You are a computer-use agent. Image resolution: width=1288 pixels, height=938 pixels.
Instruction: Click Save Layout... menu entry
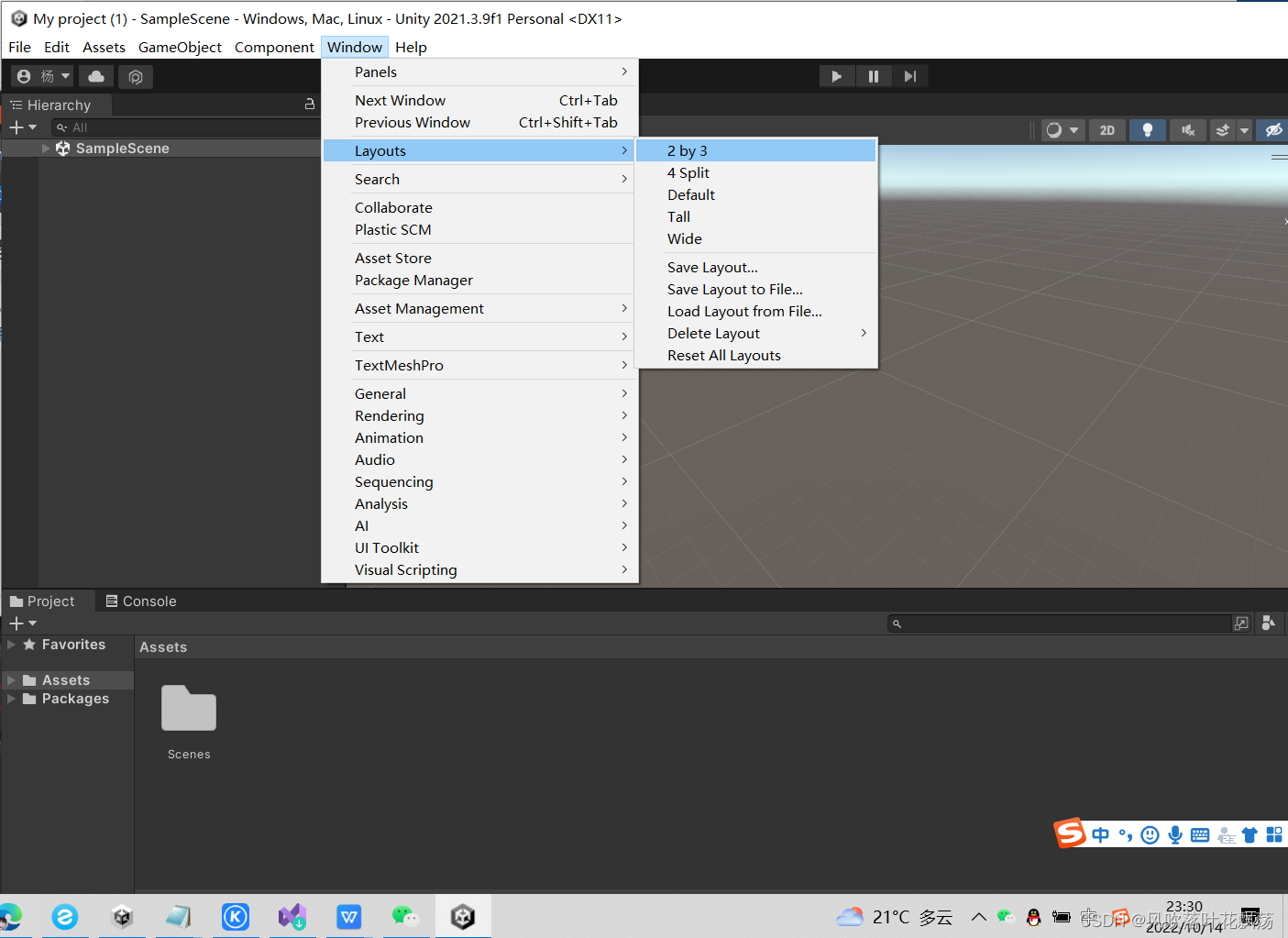pyautogui.click(x=756, y=267)
